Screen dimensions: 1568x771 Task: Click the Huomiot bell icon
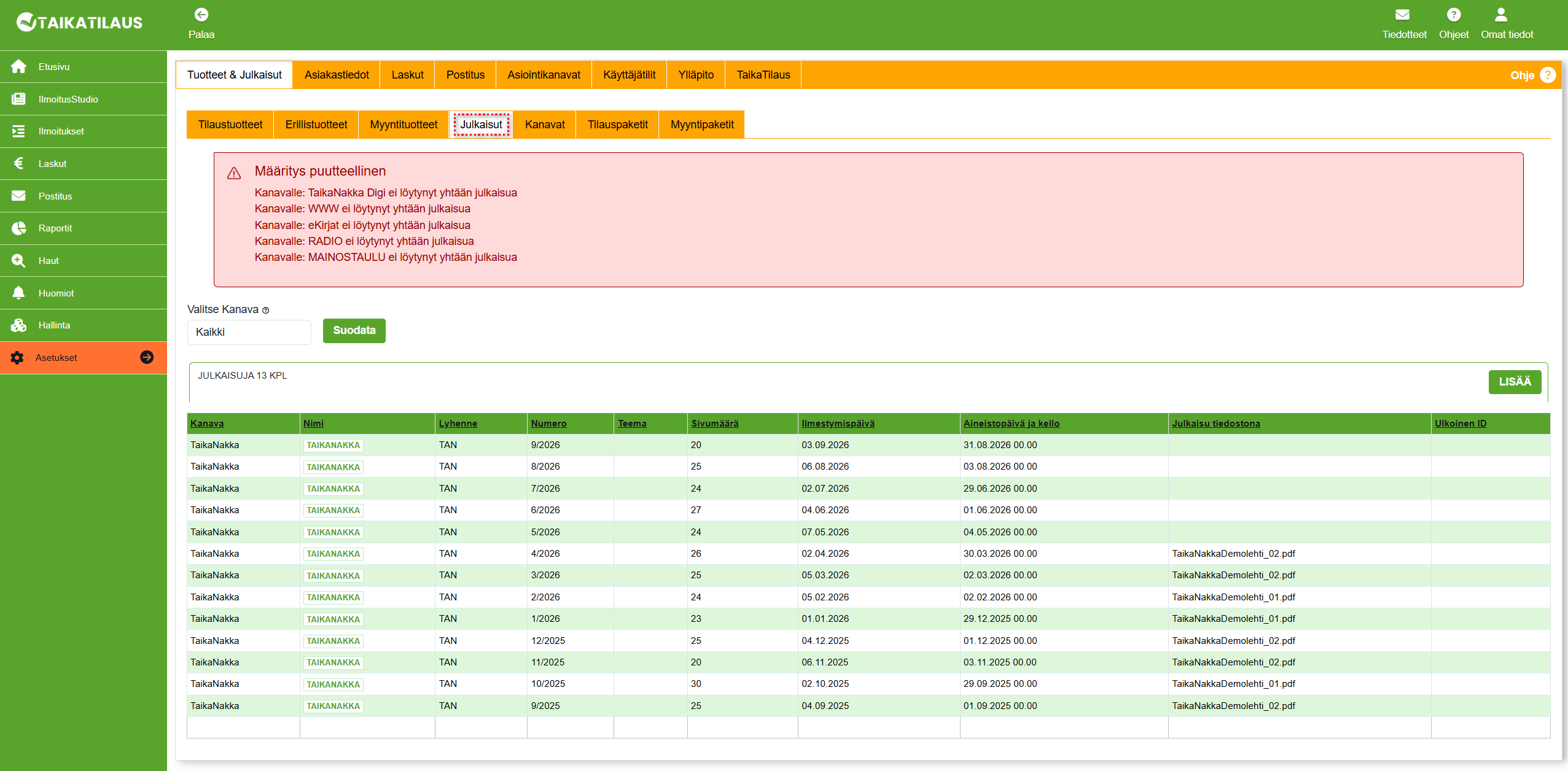[x=19, y=293]
